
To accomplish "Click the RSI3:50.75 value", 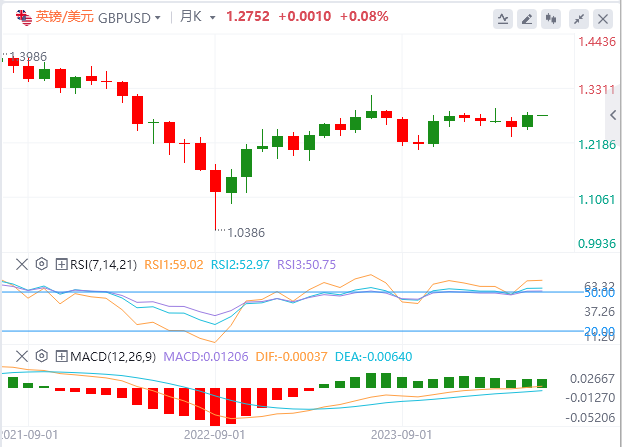I will [x=306, y=265].
